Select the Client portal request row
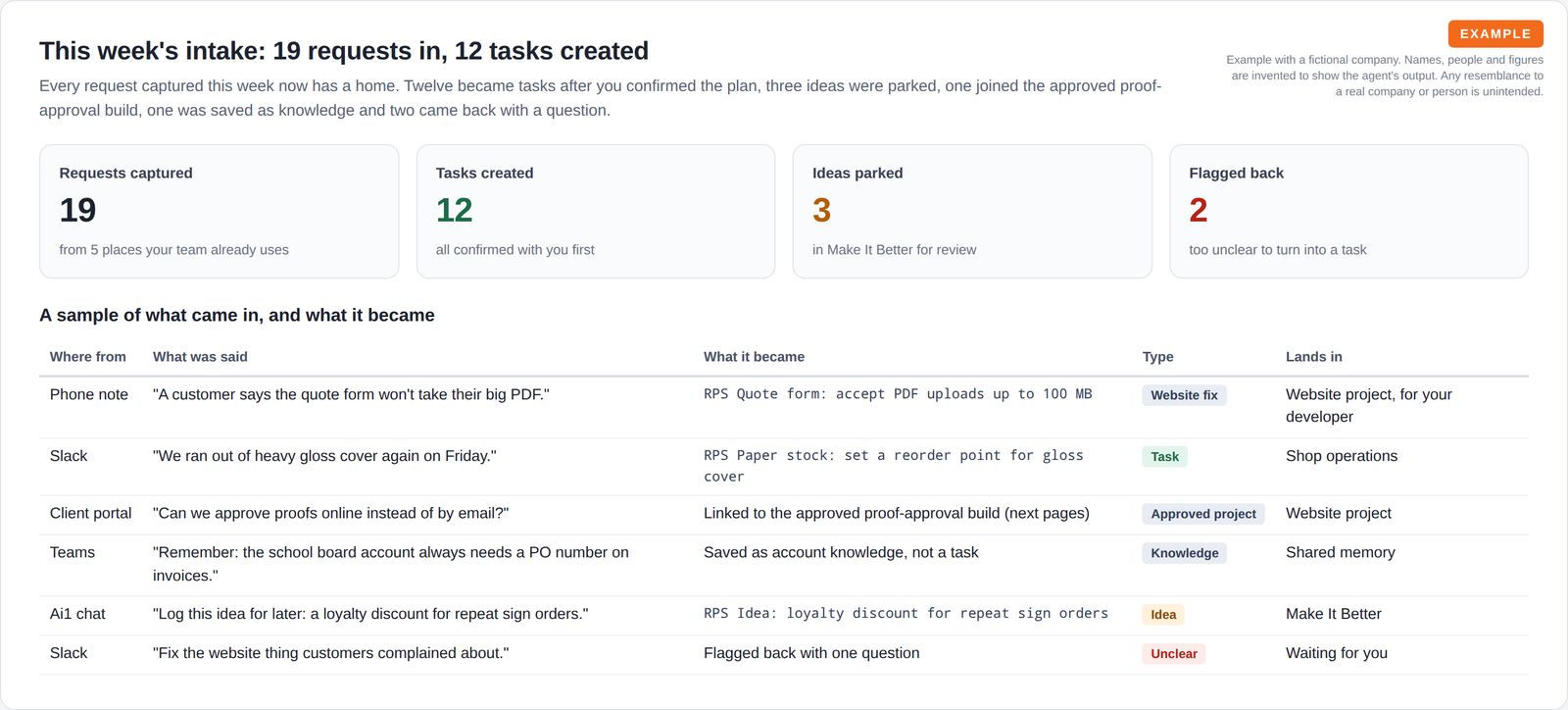This screenshot has width=1568, height=710. 784,515
